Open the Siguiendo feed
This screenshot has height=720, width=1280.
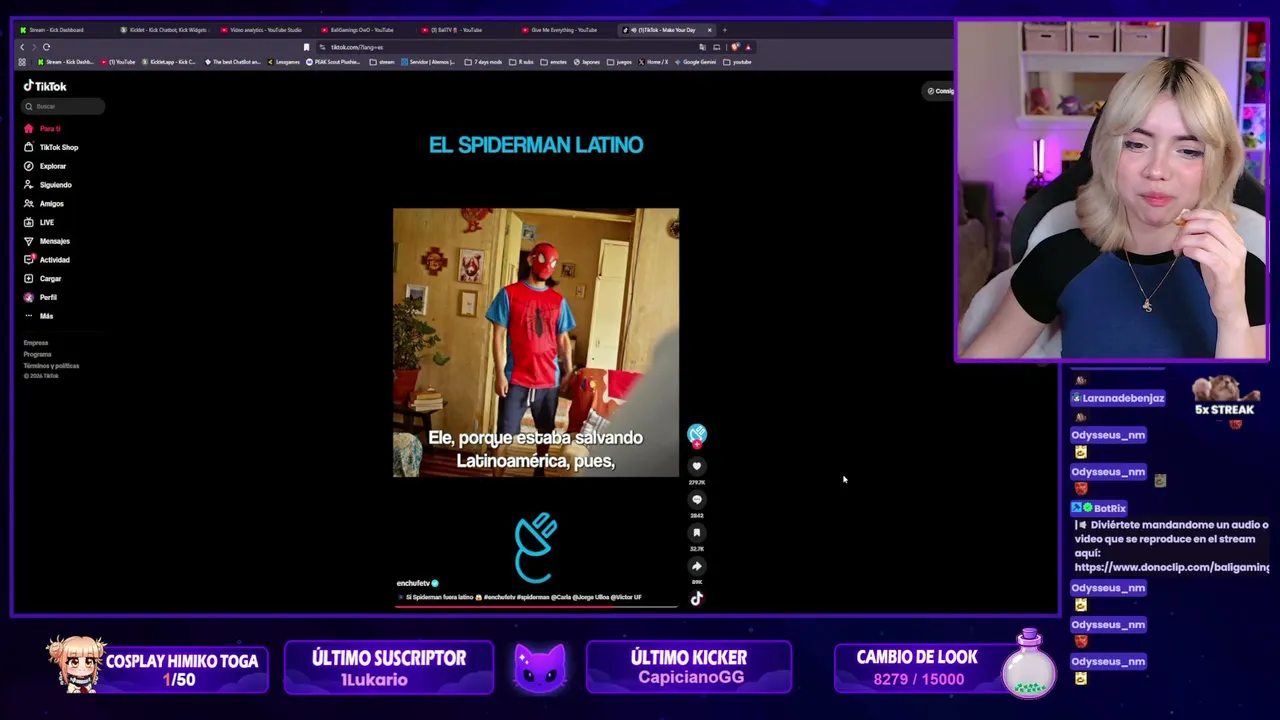[56, 185]
